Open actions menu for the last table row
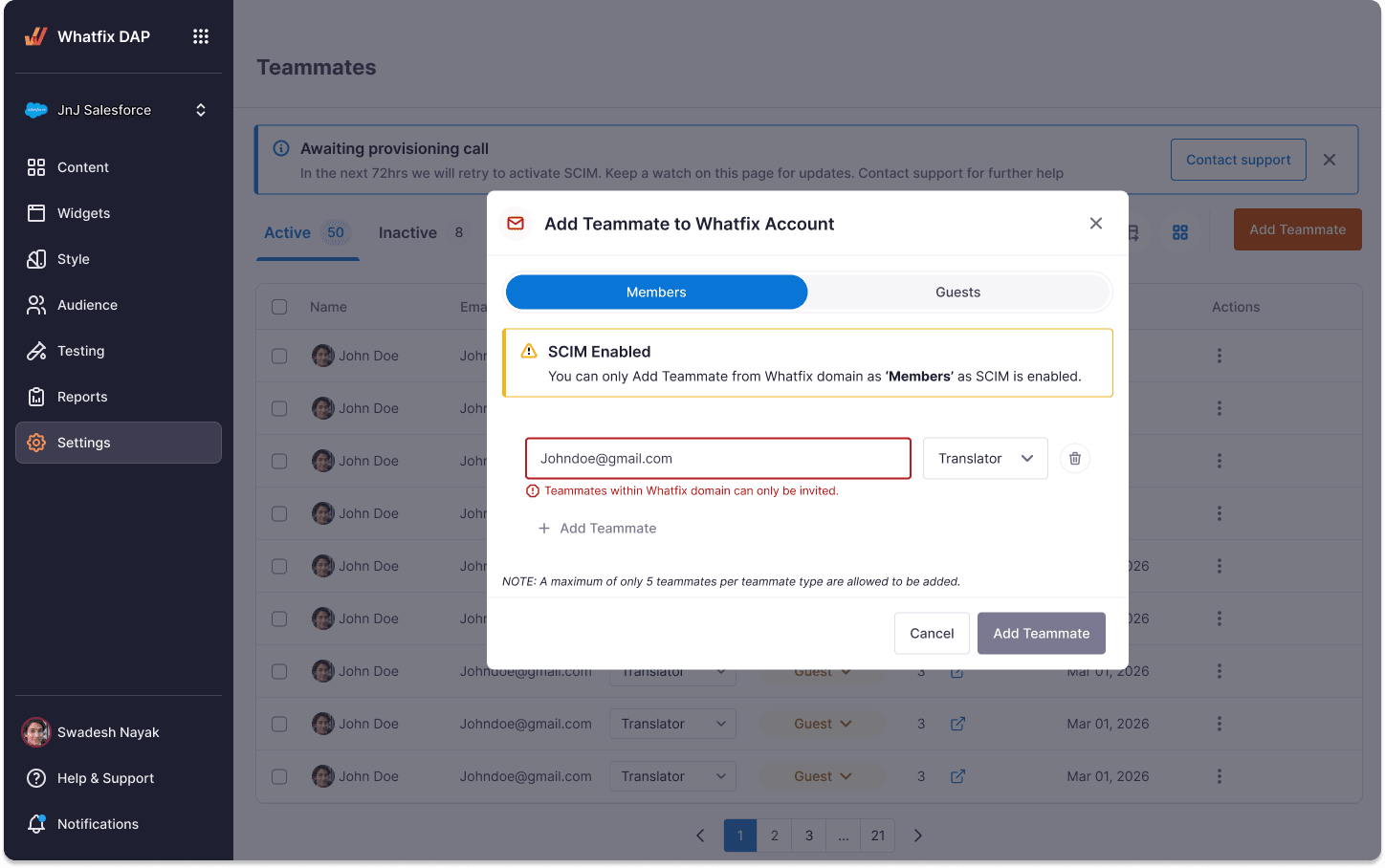The width and height of the screenshot is (1385, 868). [1219, 776]
